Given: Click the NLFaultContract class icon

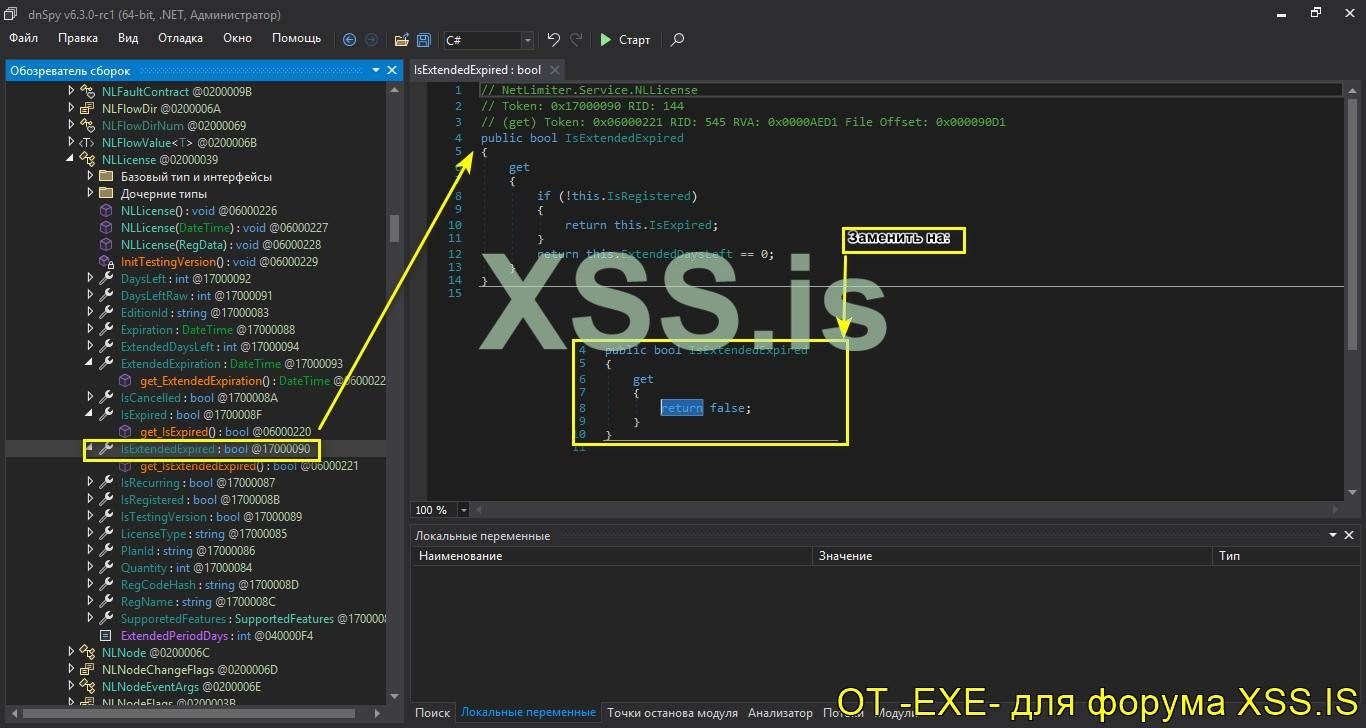Looking at the screenshot, I should [86, 92].
